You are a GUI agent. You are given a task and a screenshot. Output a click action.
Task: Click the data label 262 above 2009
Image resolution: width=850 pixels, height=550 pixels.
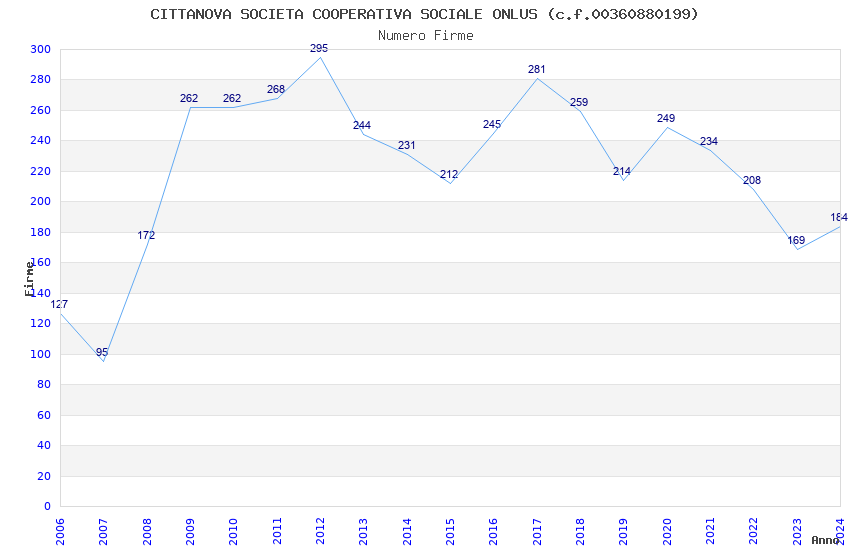point(189,98)
